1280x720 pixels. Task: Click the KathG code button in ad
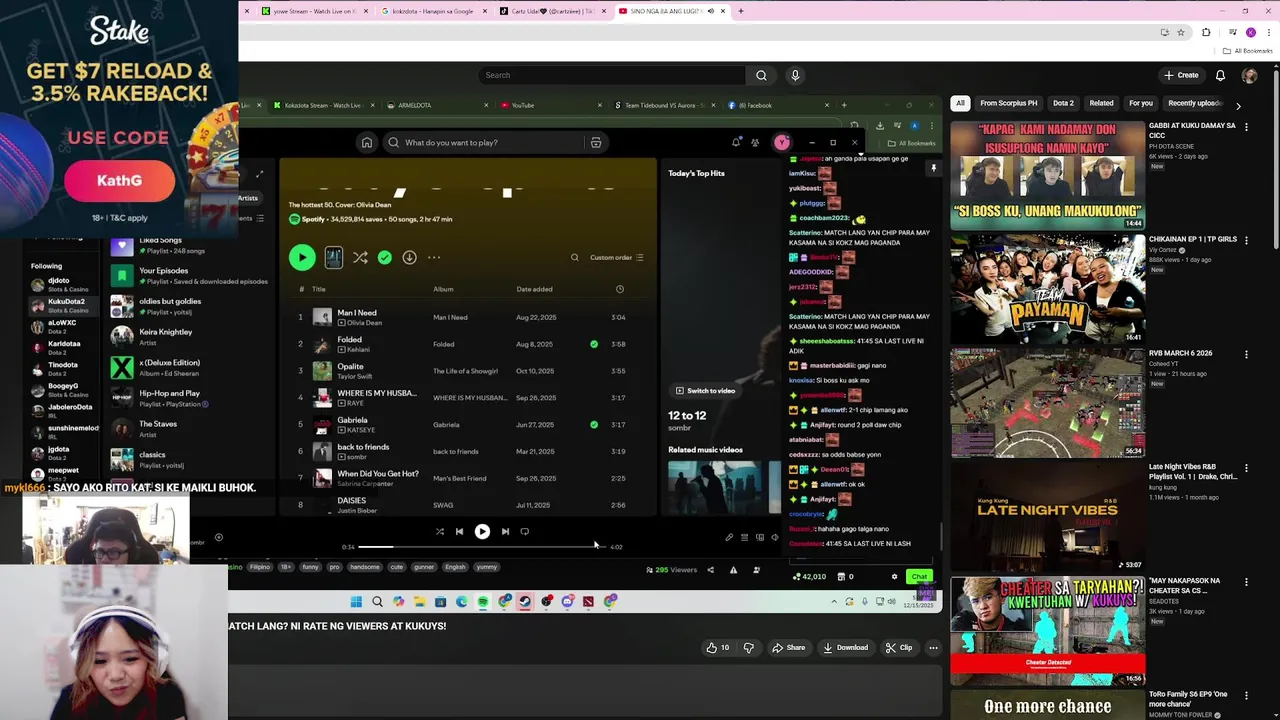pyautogui.click(x=119, y=181)
